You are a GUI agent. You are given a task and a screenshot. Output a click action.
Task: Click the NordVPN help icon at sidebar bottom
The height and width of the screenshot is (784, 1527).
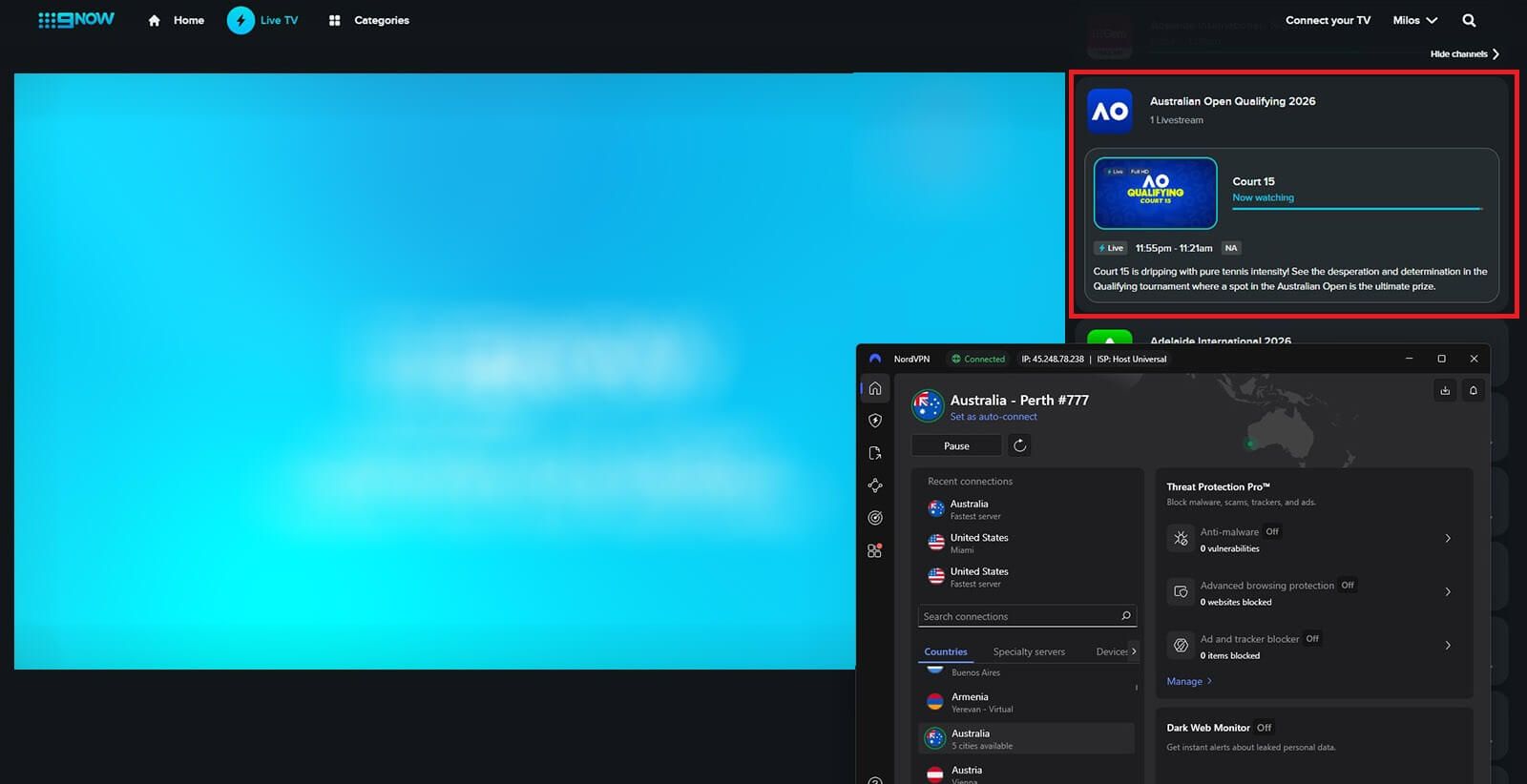tap(875, 780)
